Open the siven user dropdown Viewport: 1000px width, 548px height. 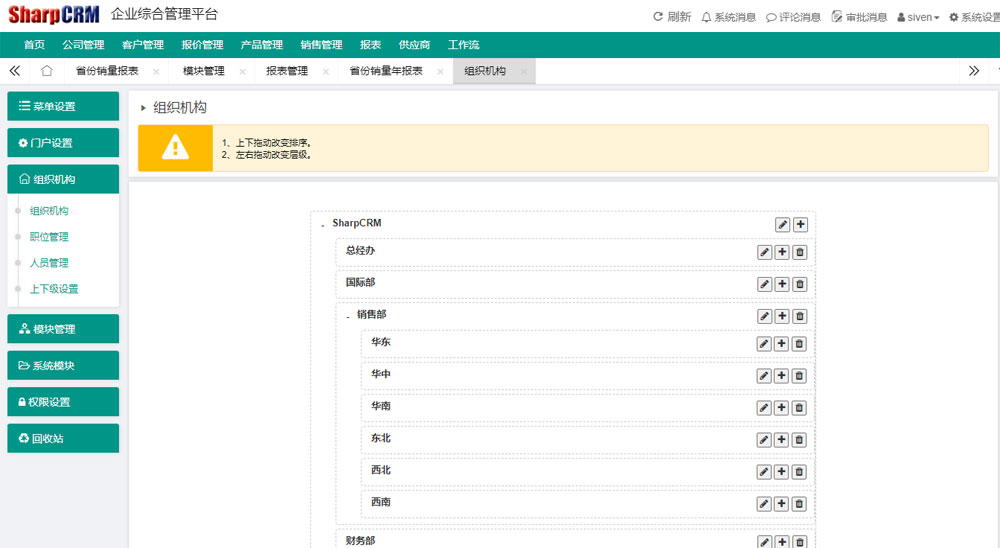918,17
